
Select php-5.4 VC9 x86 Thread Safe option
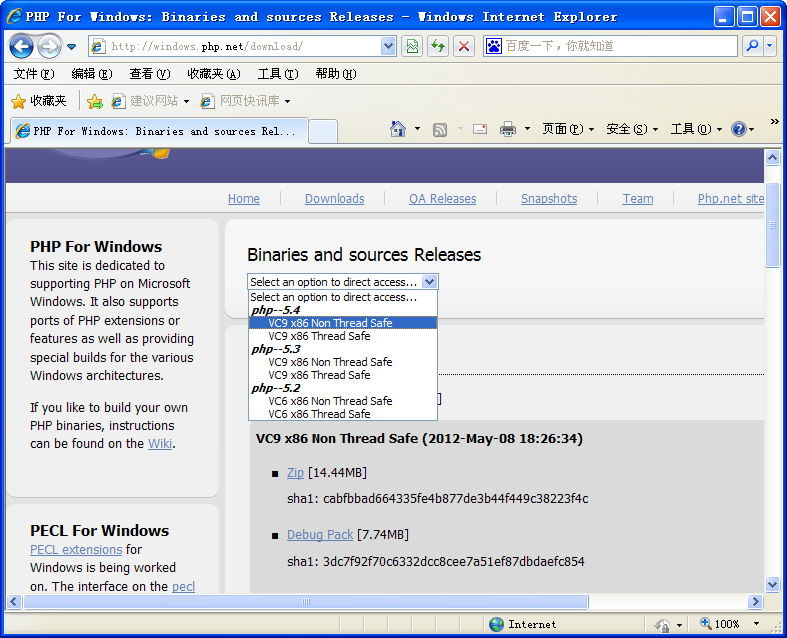point(343,336)
